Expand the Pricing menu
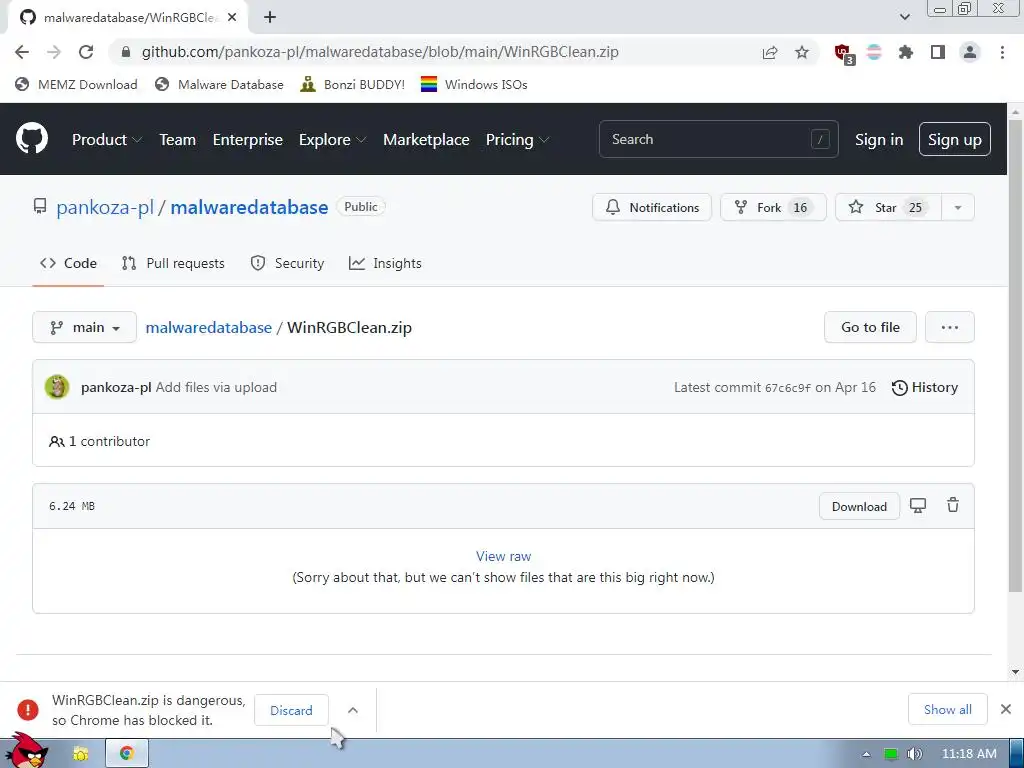The height and width of the screenshot is (768, 1024). point(517,139)
